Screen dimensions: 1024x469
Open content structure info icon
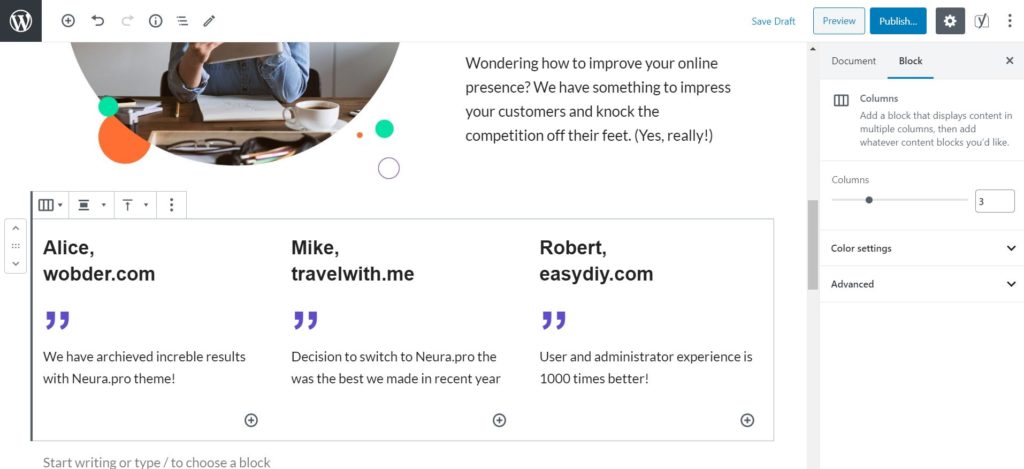click(x=155, y=21)
